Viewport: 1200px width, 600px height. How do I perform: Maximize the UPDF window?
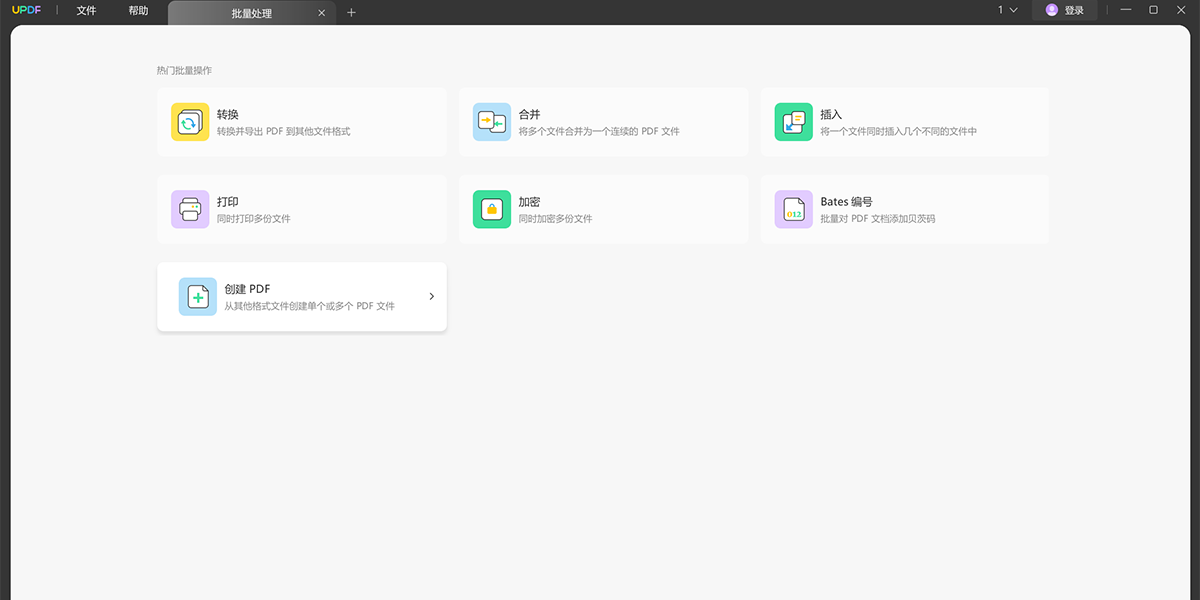pos(1153,10)
